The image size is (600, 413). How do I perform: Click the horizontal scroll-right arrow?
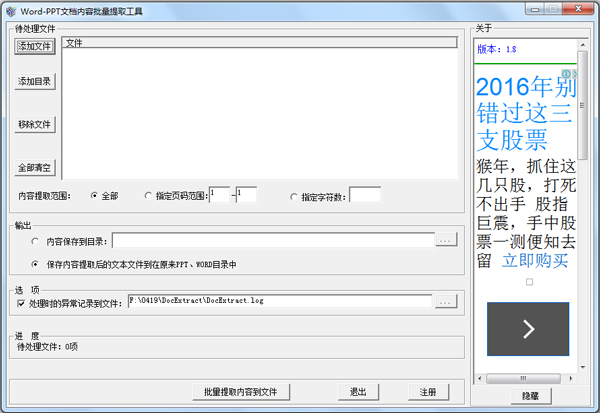[571, 379]
